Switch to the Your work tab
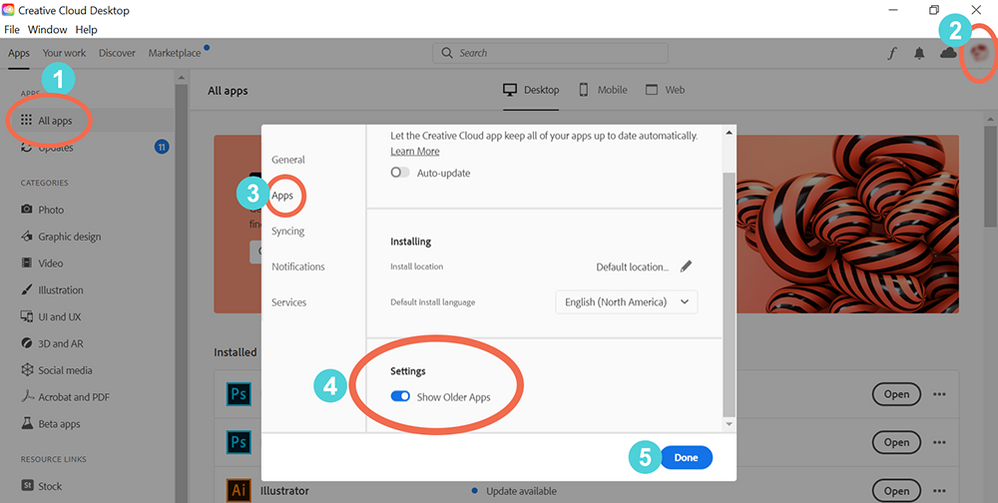Image resolution: width=998 pixels, height=503 pixels. click(x=64, y=53)
